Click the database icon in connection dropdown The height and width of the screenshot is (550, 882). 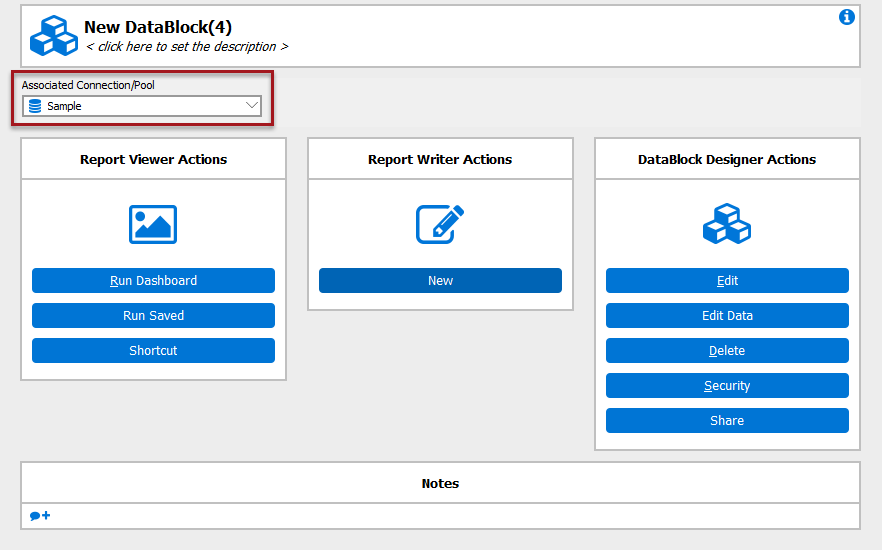click(x=35, y=106)
